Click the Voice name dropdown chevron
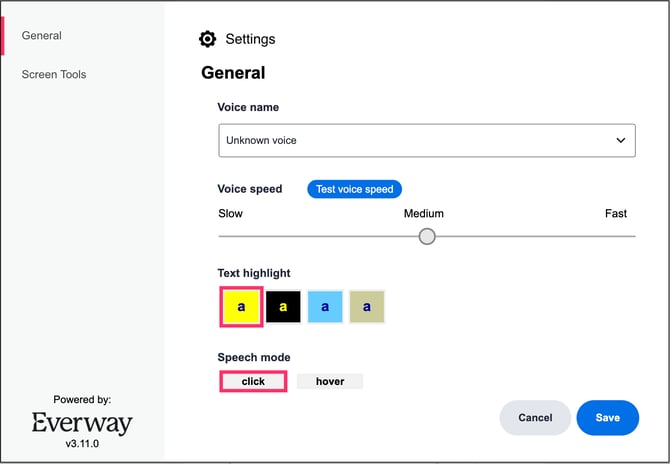The width and height of the screenshot is (670, 464). pyautogui.click(x=620, y=140)
